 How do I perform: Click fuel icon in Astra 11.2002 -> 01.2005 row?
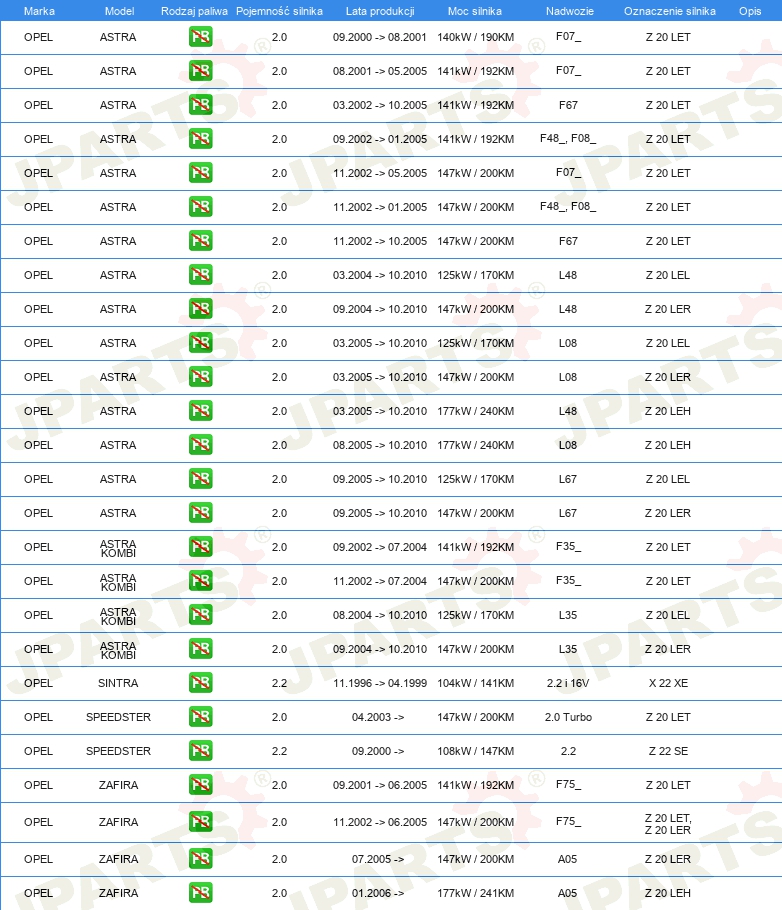tap(200, 207)
